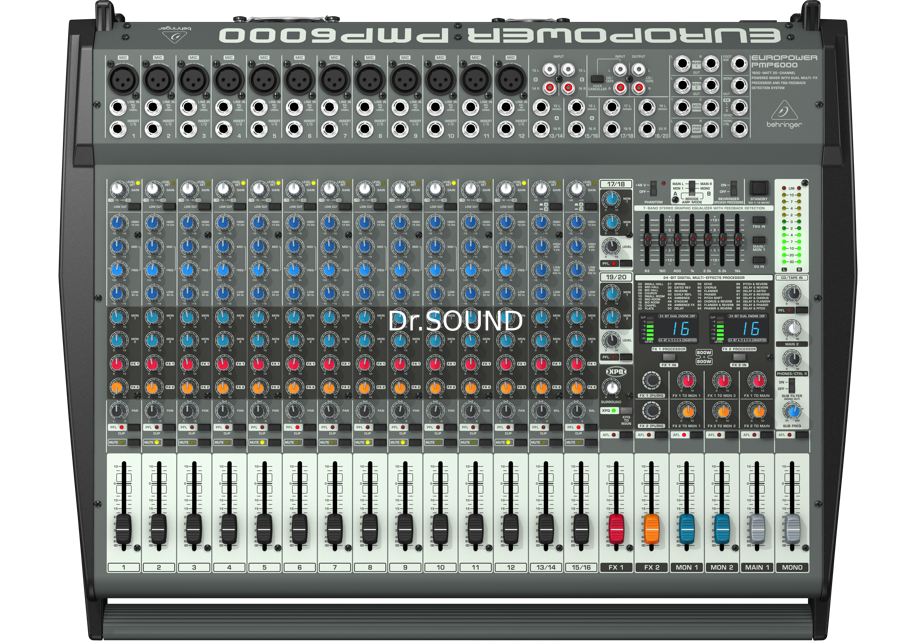The image size is (916, 641).
Task: Click the FX 1 TO MON 1 knob
Action: pyautogui.click(x=687, y=382)
